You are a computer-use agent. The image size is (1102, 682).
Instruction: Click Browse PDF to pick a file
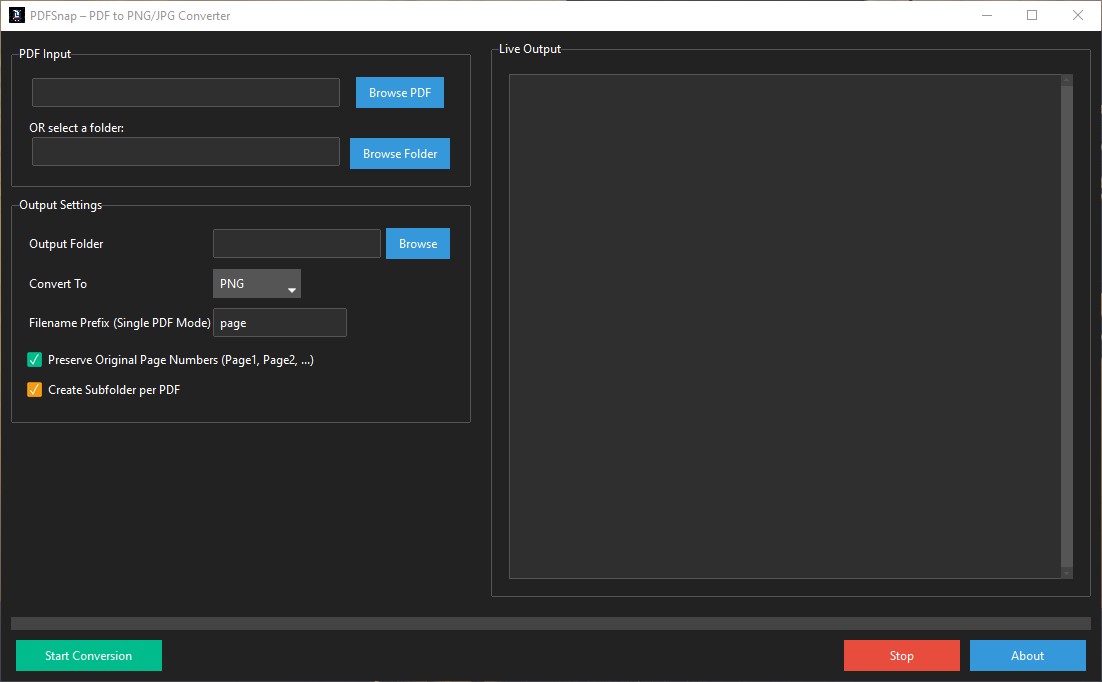click(x=399, y=92)
